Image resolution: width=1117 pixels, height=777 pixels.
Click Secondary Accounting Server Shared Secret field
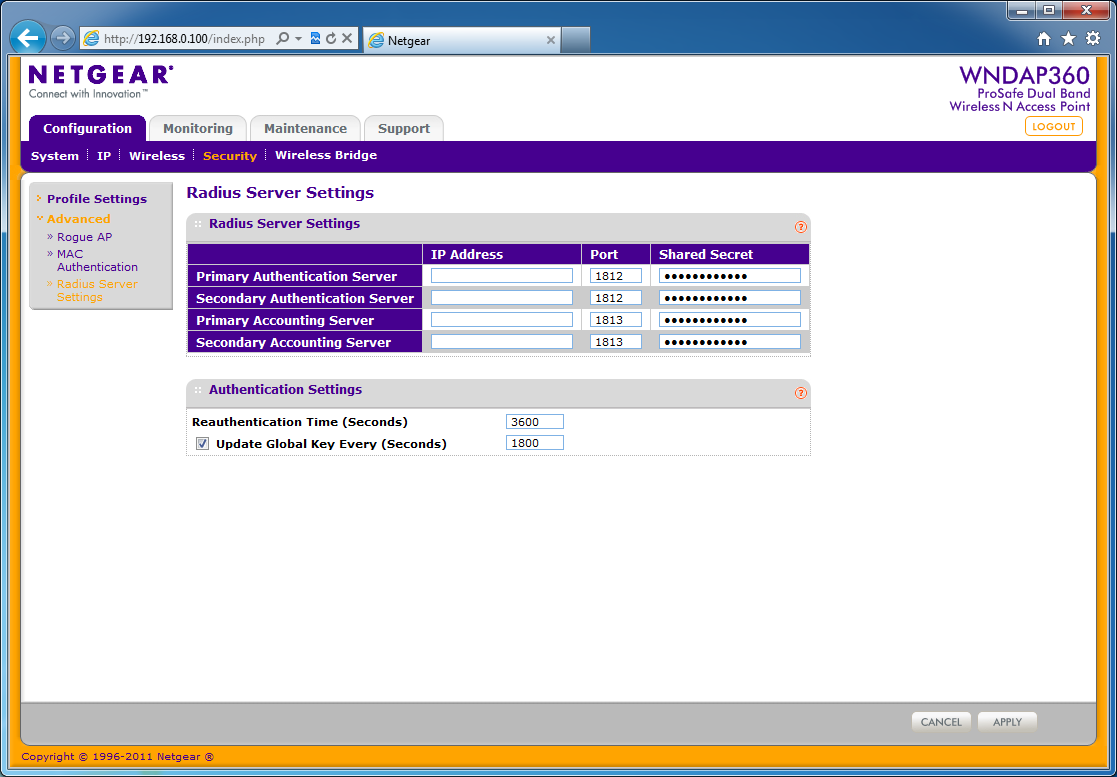tap(729, 342)
